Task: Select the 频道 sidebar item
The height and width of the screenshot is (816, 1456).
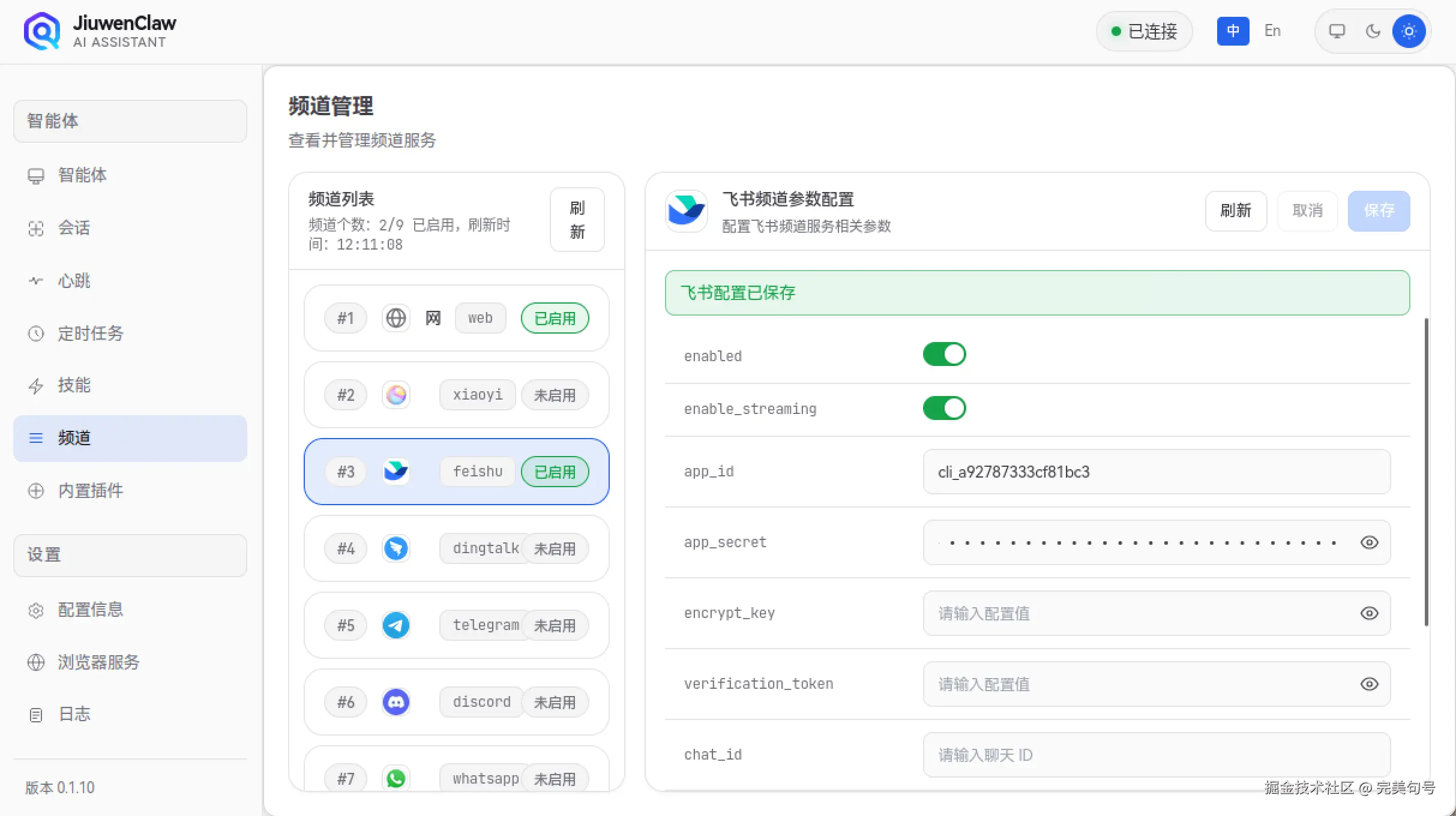Action: 130,438
